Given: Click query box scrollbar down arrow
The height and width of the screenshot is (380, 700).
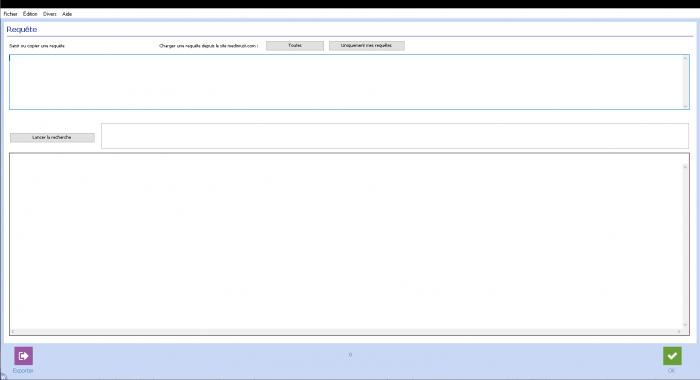Looking at the screenshot, I should coord(685,106).
